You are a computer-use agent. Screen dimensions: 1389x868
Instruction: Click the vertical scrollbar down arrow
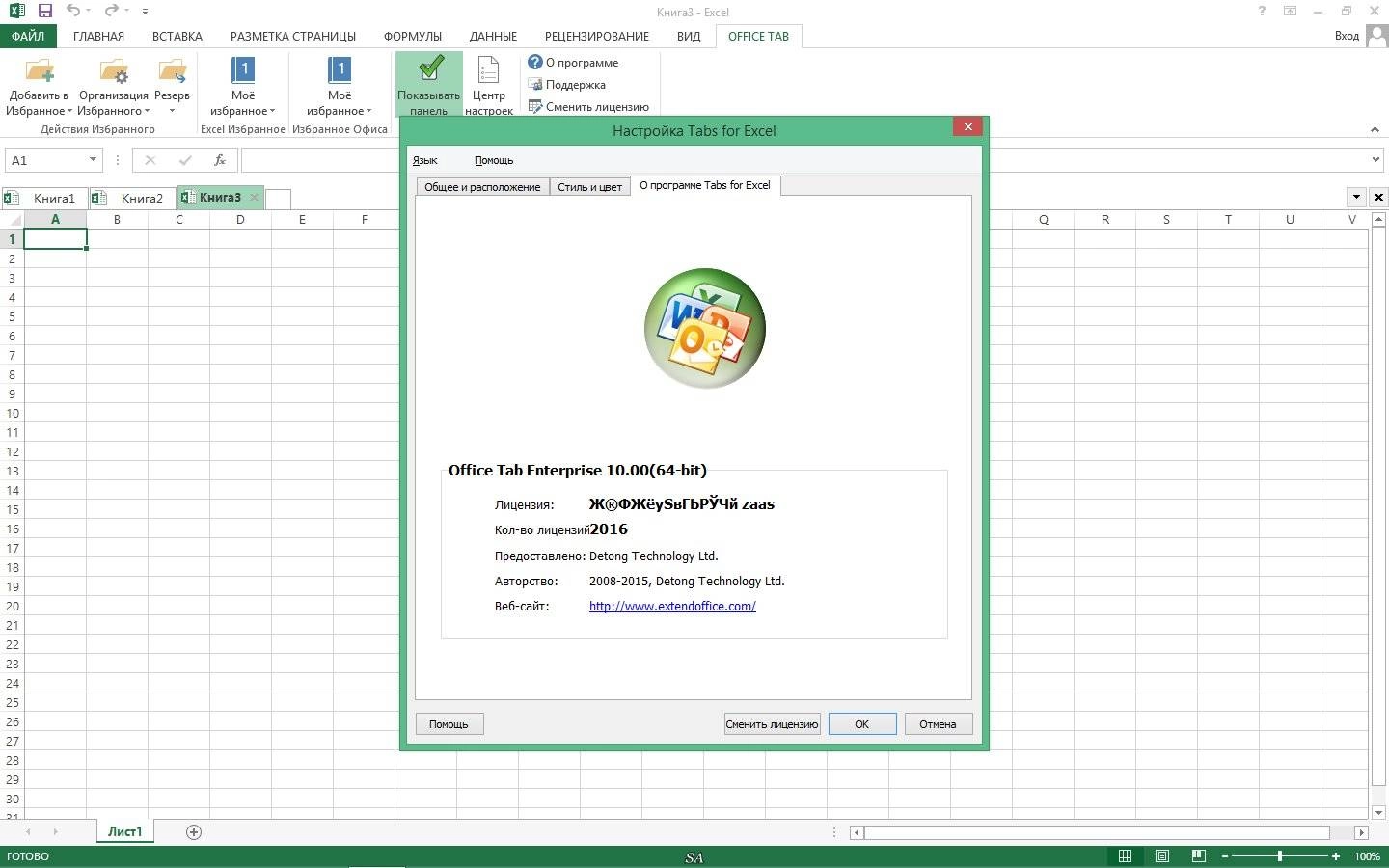tap(1378, 812)
